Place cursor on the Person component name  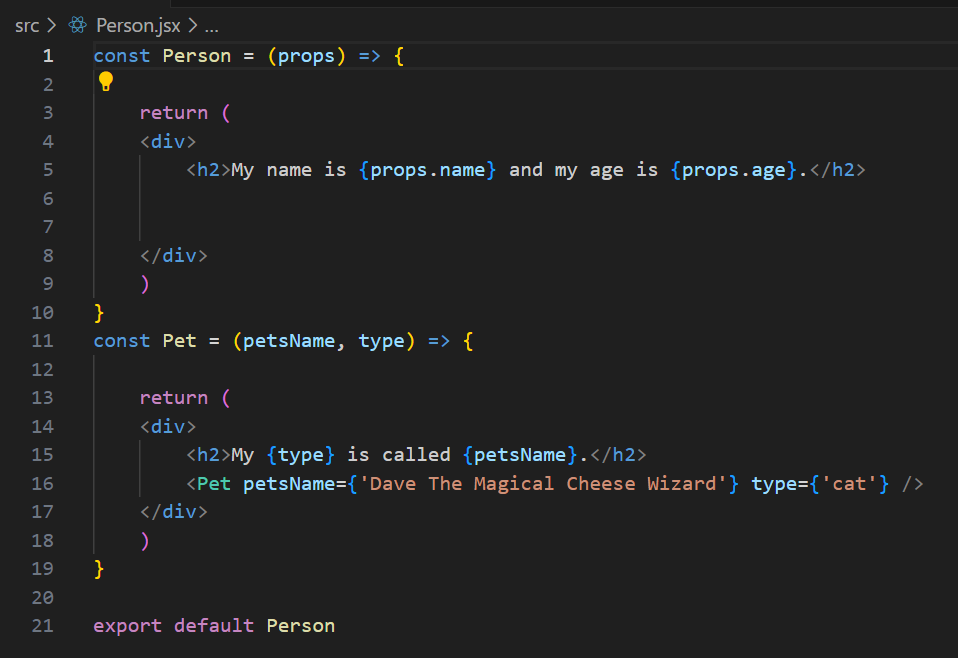pyautogui.click(x=197, y=56)
